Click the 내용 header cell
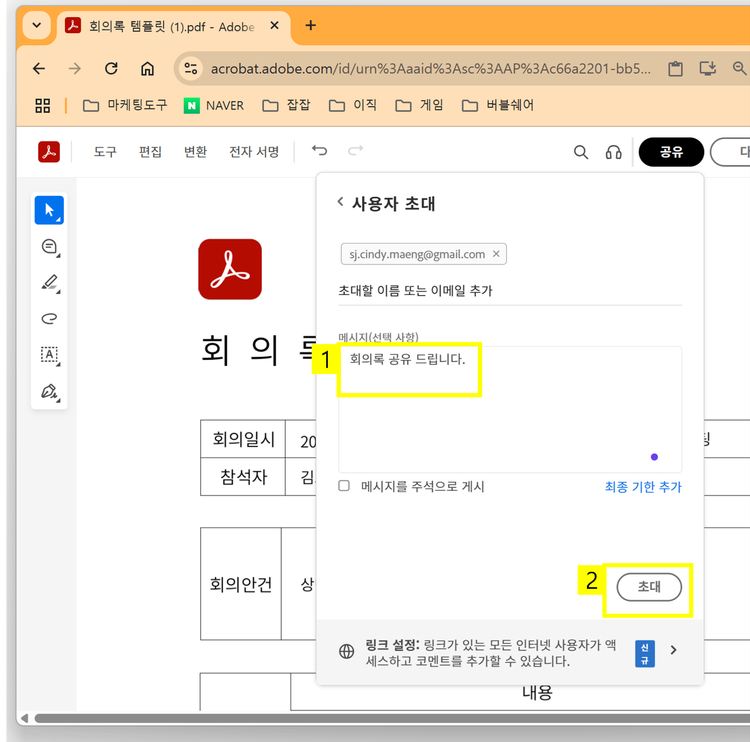Screen dimensions: 750x742 coord(537,692)
